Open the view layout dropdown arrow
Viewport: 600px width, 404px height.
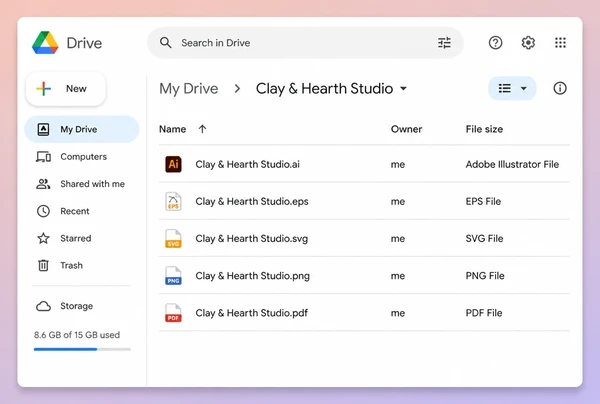523,88
